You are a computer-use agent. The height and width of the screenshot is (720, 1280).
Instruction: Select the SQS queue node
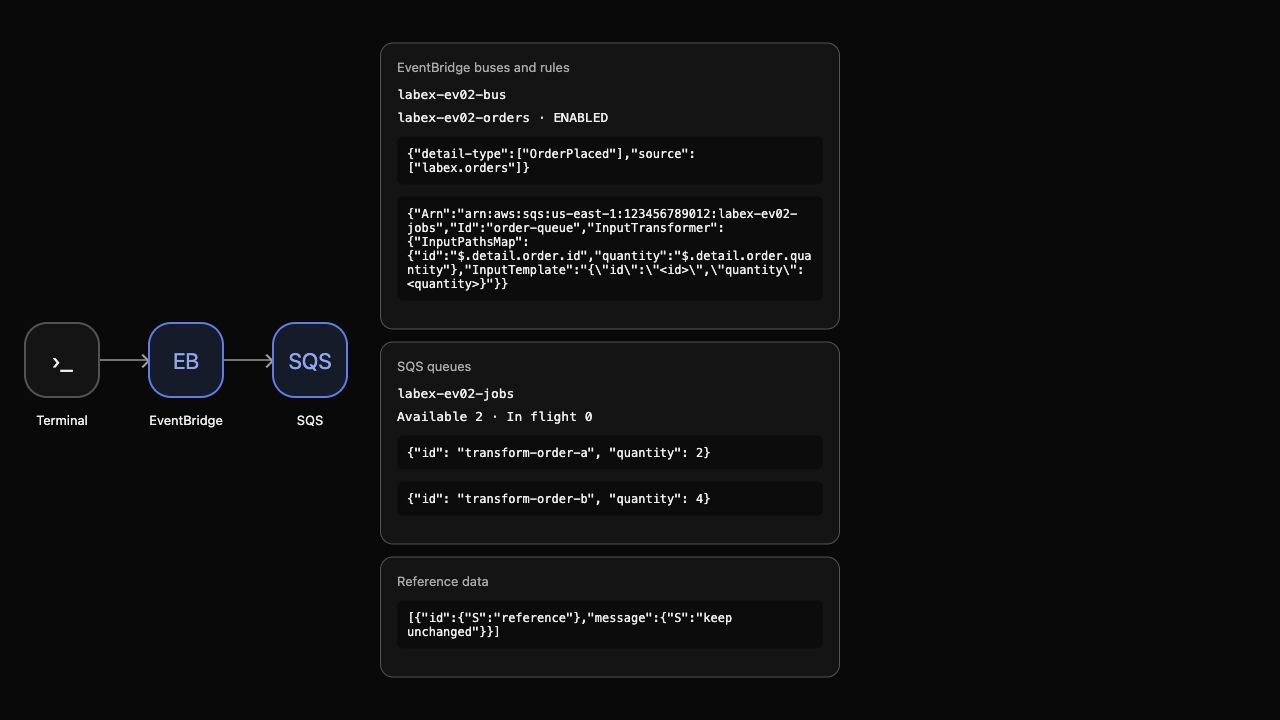[x=310, y=360]
